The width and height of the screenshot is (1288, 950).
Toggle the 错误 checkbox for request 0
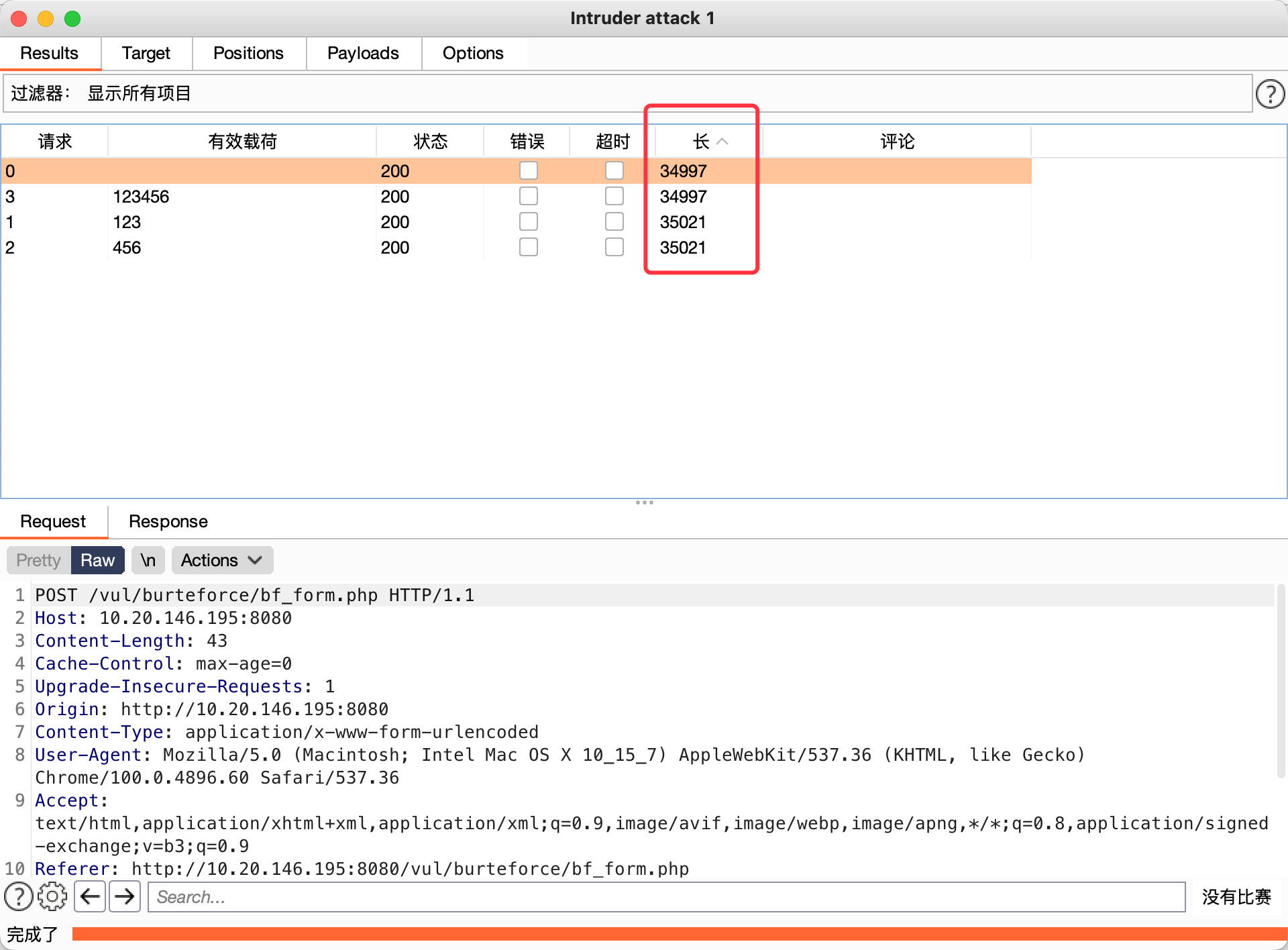(x=528, y=170)
